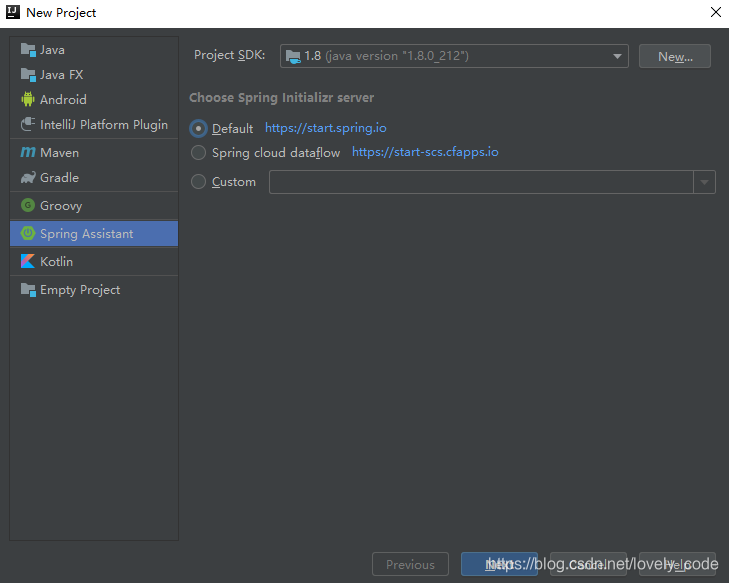This screenshot has width=729, height=583.
Task: Pick the Android project type
Action: 94,99
